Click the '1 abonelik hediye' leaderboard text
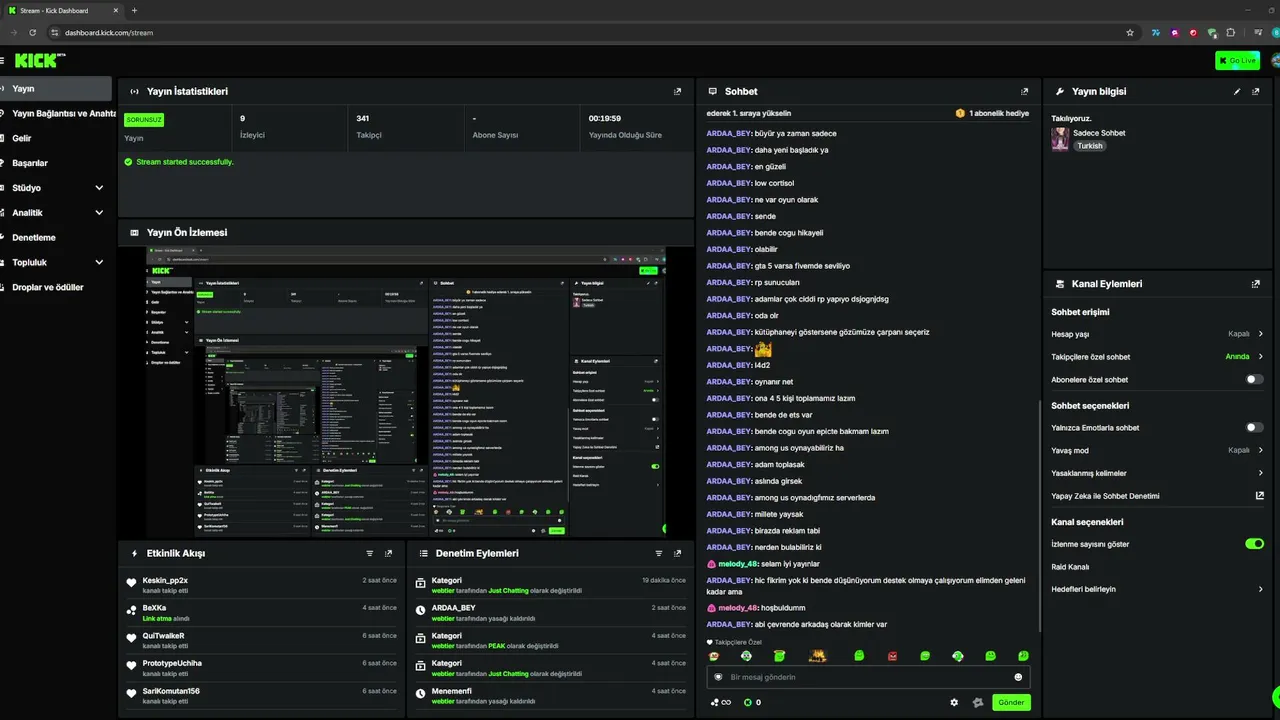This screenshot has width=1280, height=720. tap(999, 113)
